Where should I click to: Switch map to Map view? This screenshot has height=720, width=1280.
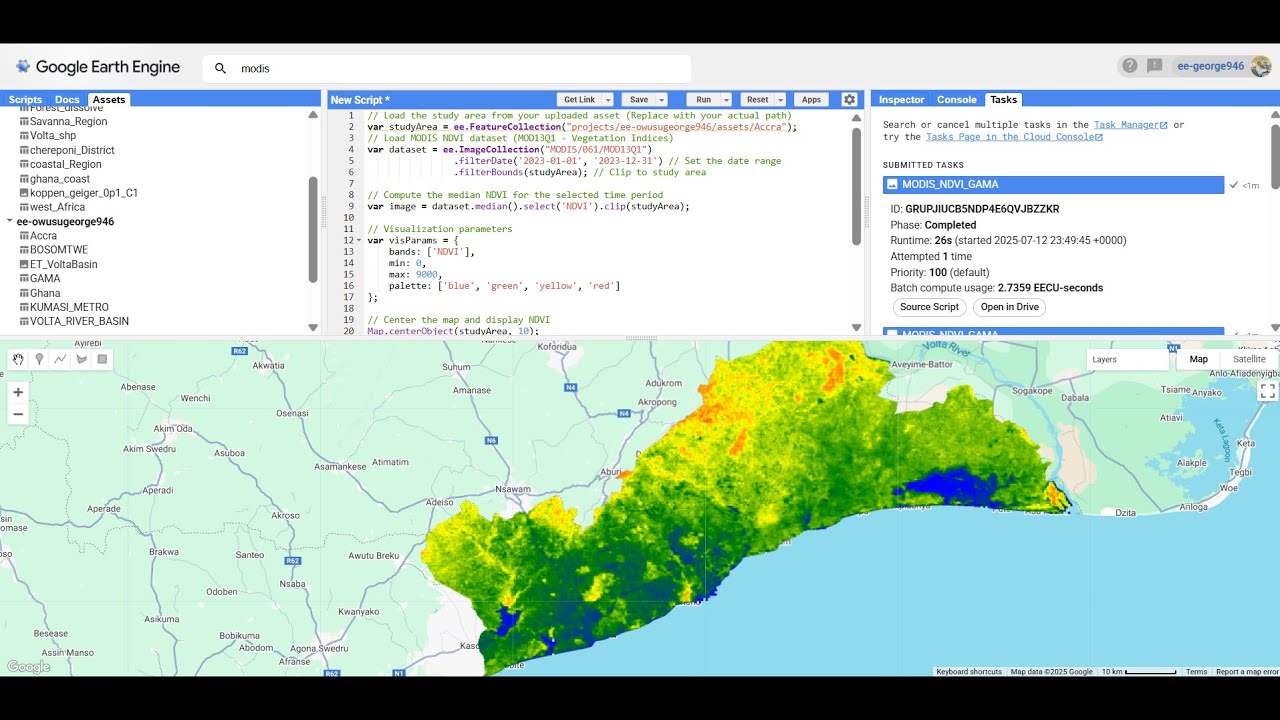pyautogui.click(x=1198, y=359)
